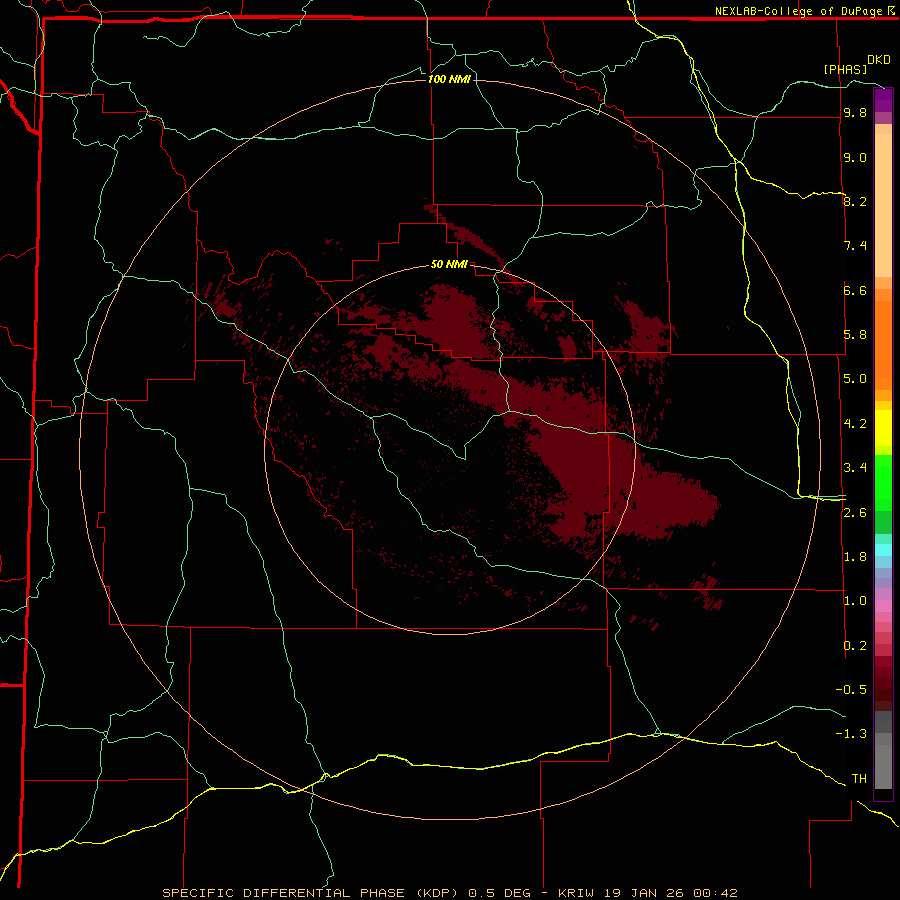The height and width of the screenshot is (900, 900).
Task: Click the 6.6 color scale value
Action: click(855, 290)
